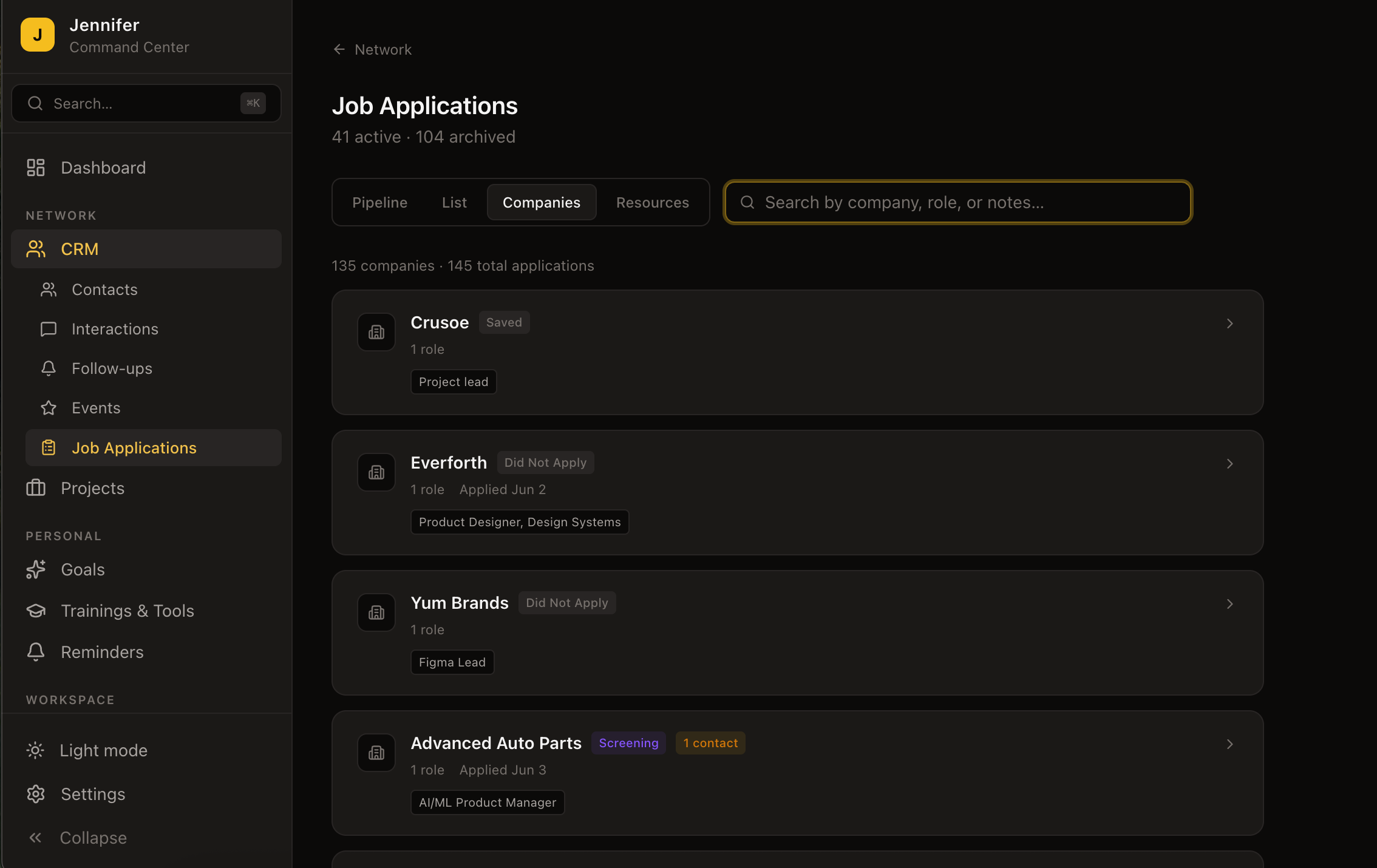Collapse the sidebar
This screenshot has height=868, width=1377.
(146, 838)
